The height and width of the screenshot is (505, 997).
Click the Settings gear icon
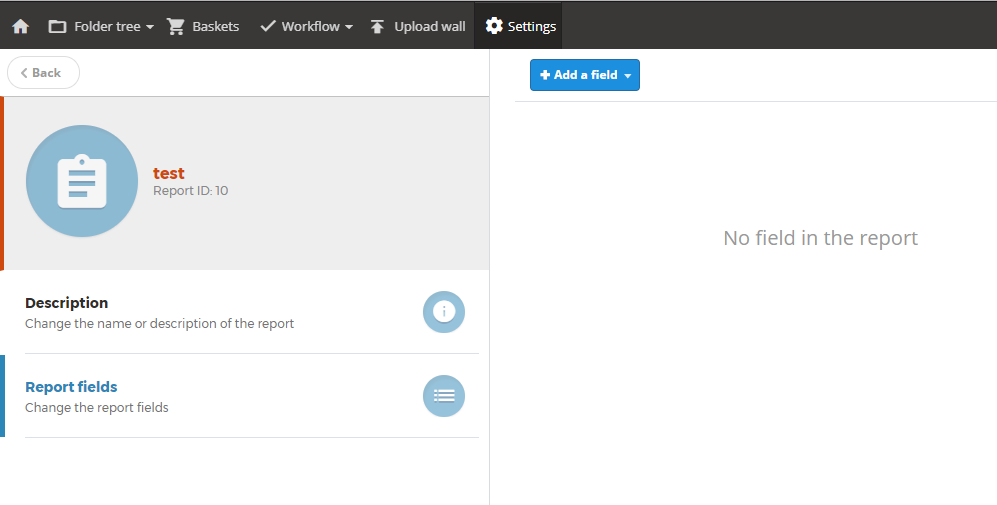494,25
